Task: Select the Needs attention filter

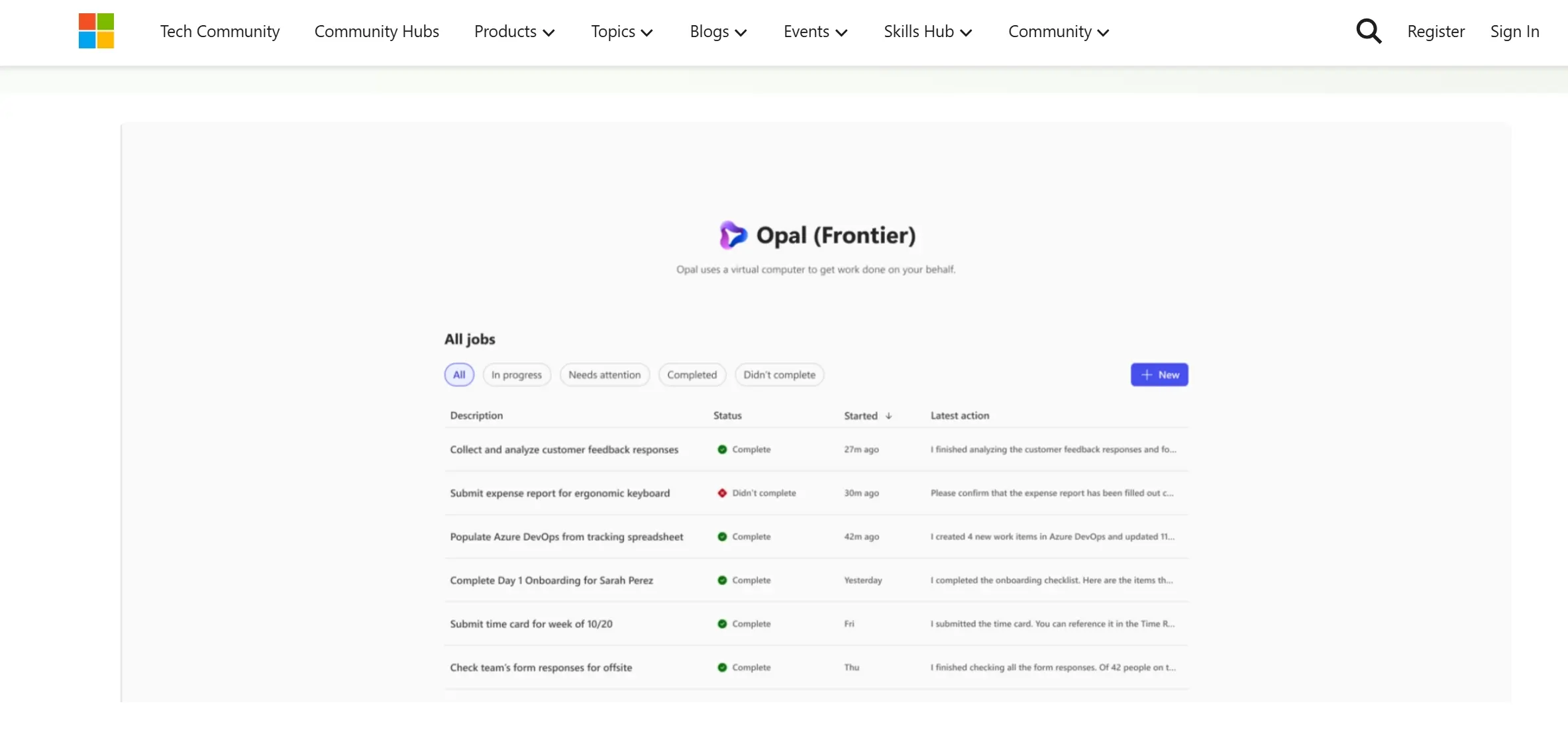Action: click(x=605, y=375)
